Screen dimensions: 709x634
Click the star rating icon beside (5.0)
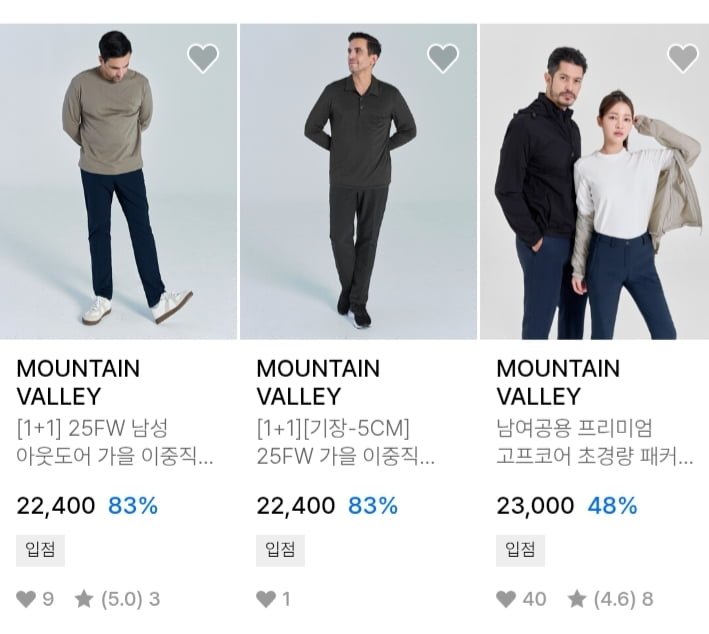pos(84,599)
